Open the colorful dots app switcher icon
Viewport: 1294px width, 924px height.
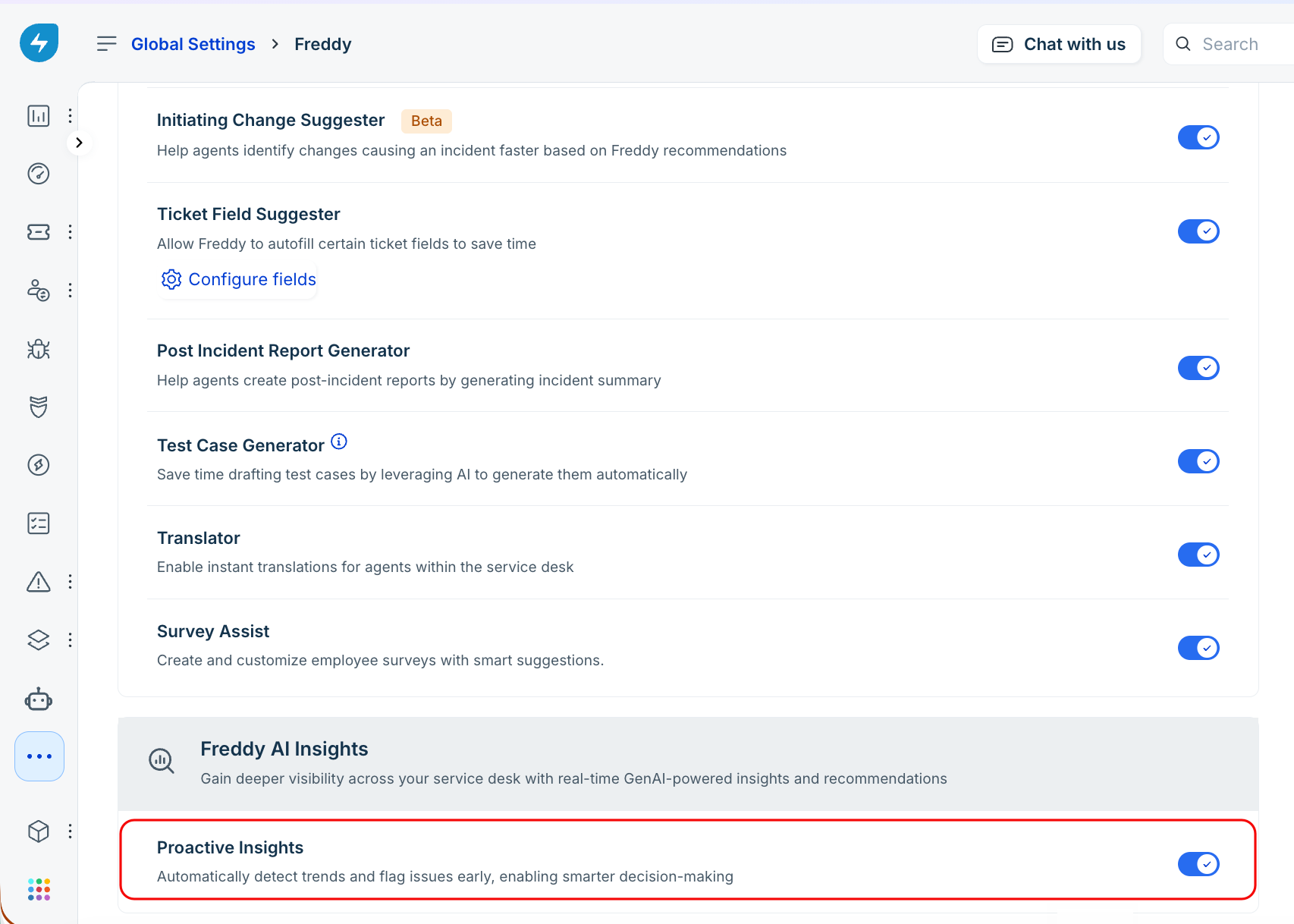pyautogui.click(x=39, y=889)
